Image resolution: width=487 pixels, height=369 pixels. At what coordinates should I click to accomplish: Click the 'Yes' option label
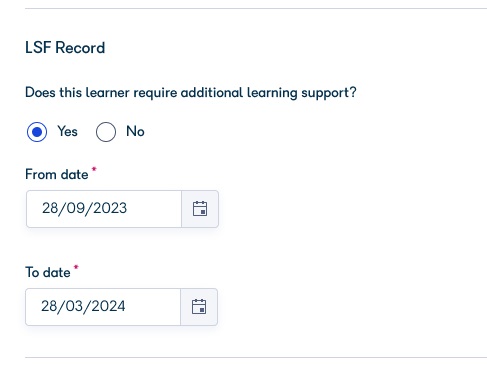pyautogui.click(x=67, y=131)
